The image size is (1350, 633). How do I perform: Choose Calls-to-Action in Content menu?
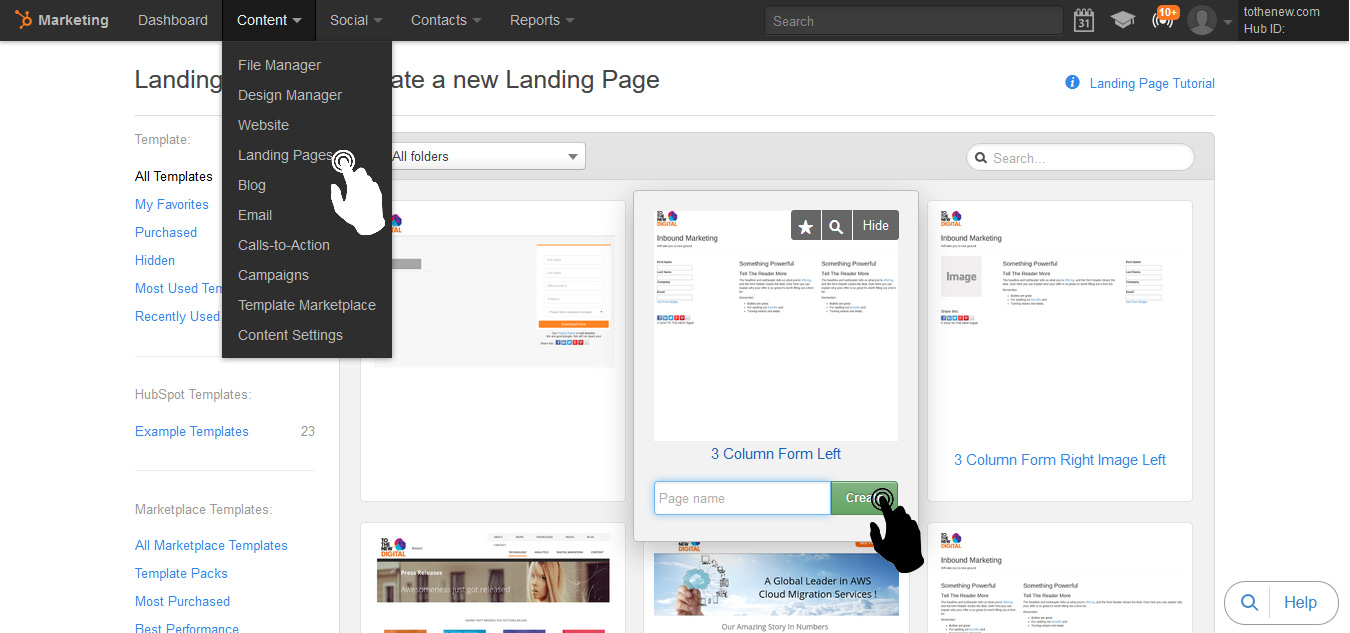(x=284, y=245)
